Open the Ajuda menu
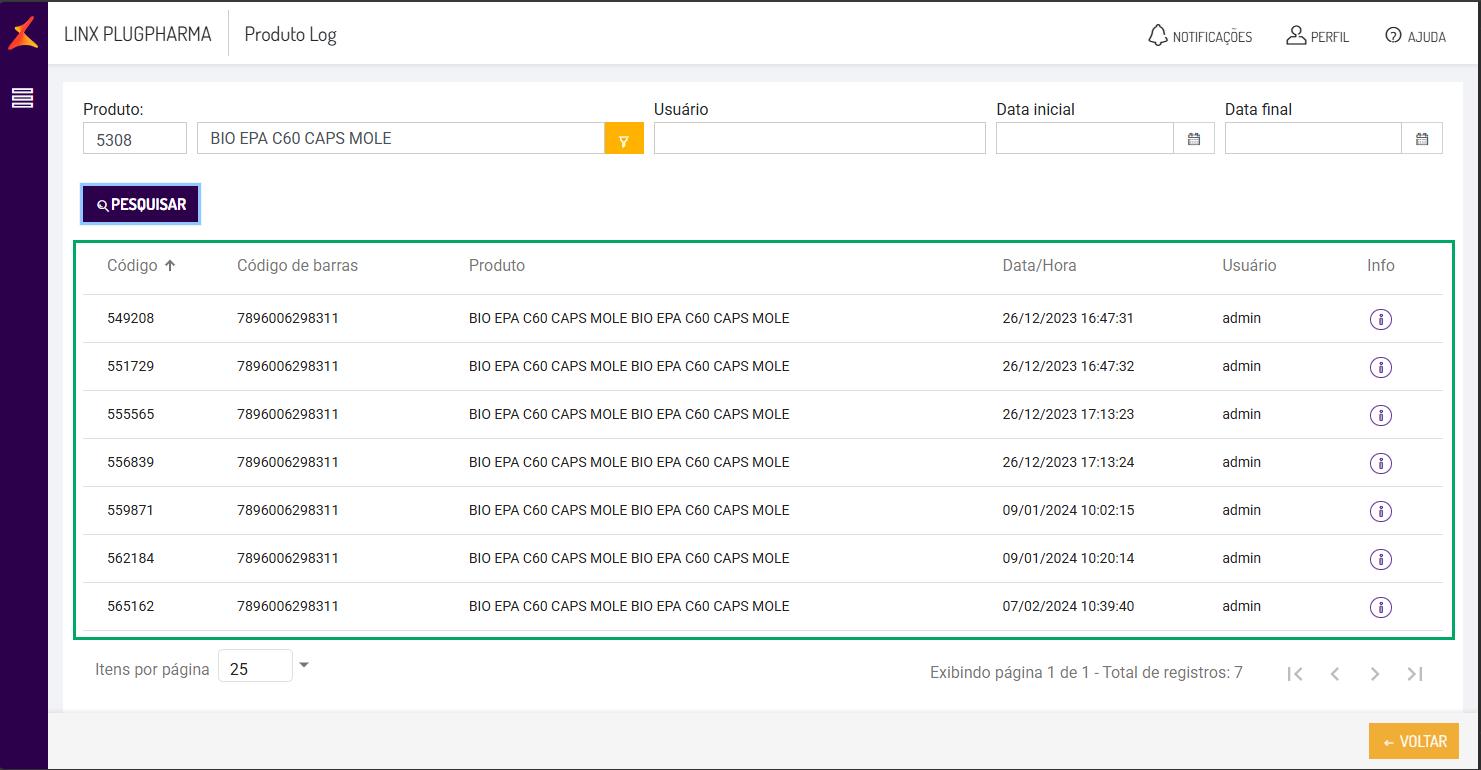The height and width of the screenshot is (770, 1481). [x=1415, y=36]
